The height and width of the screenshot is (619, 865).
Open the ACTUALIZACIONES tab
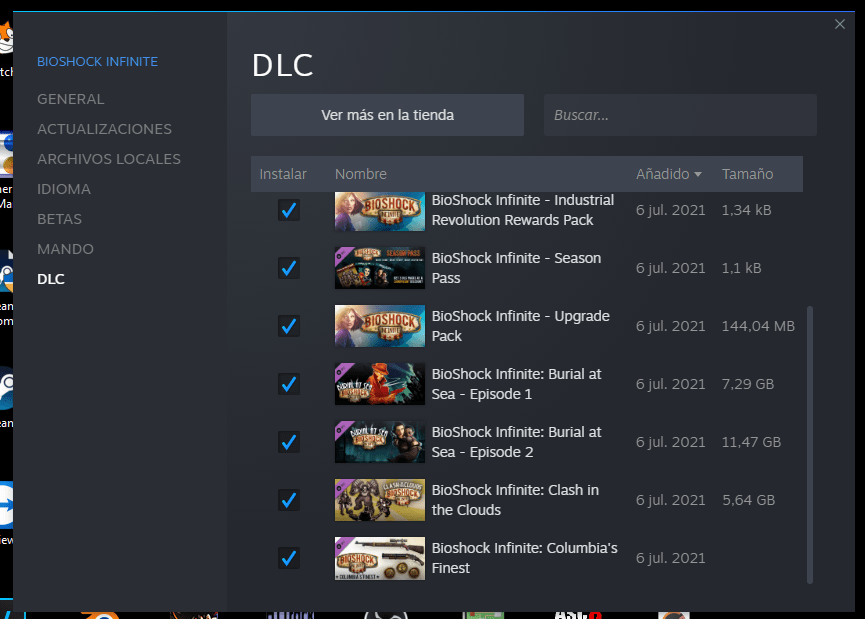(x=104, y=129)
